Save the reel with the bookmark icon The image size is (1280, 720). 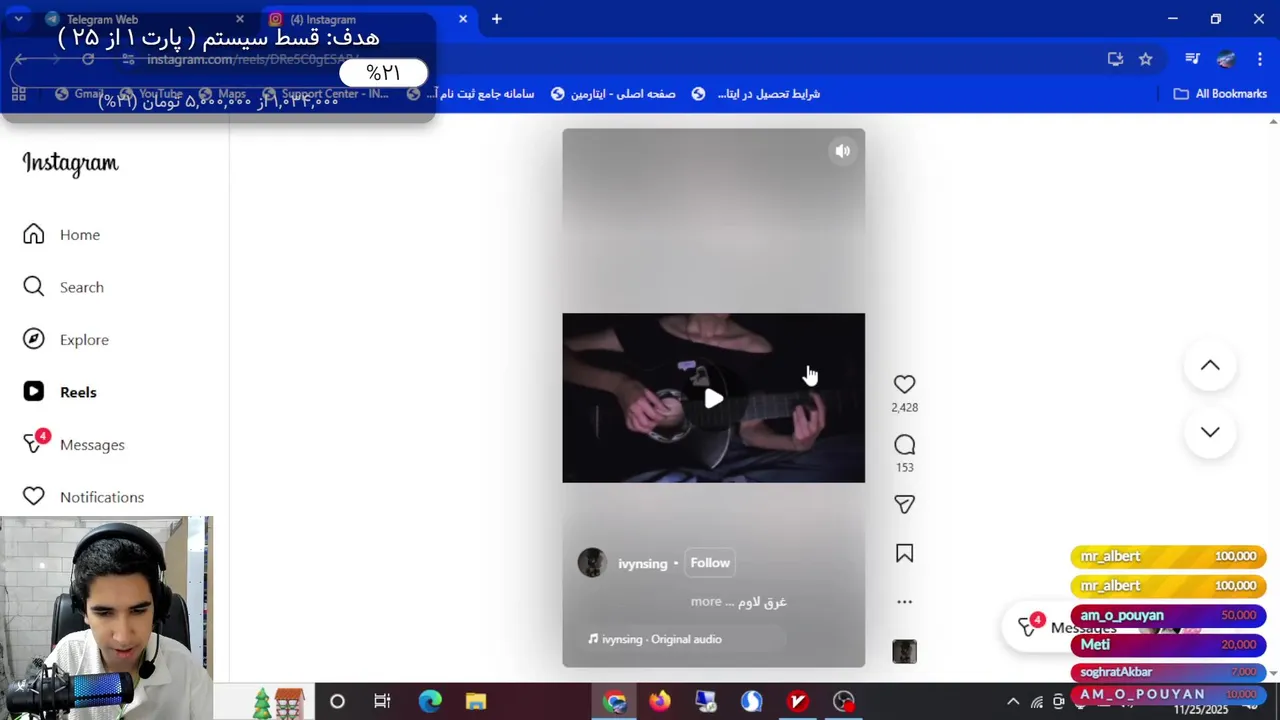pos(904,553)
